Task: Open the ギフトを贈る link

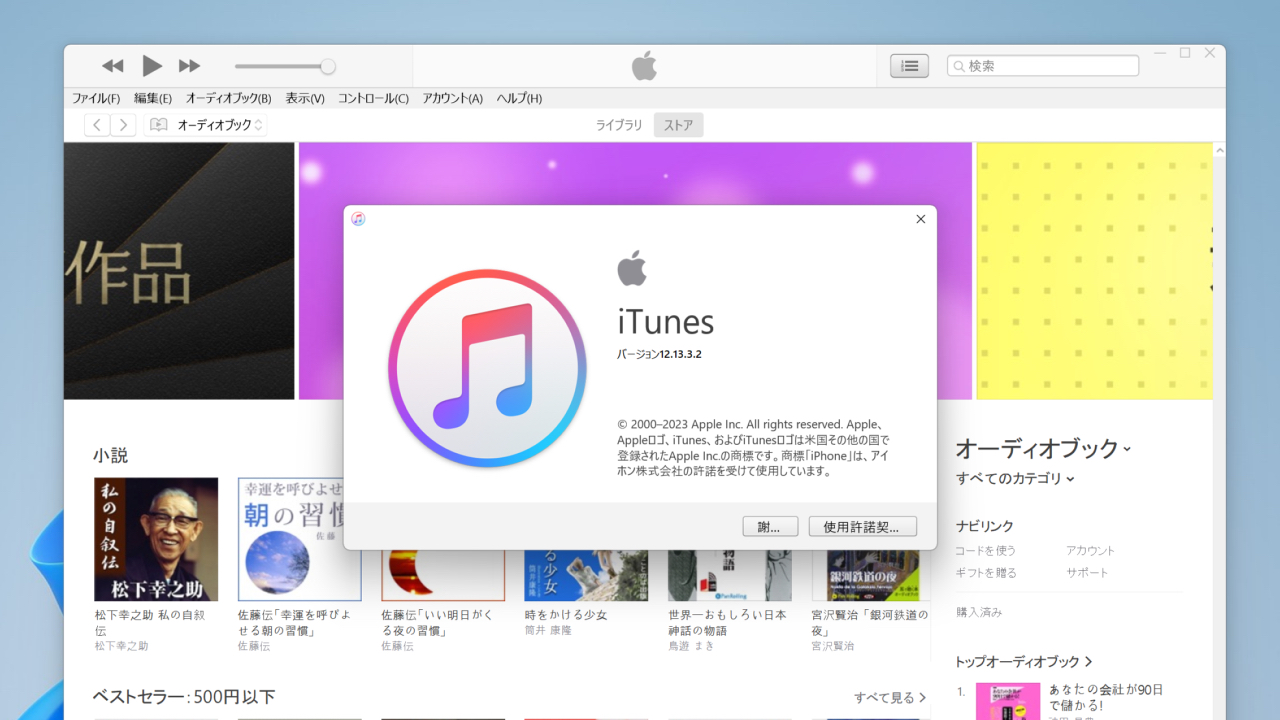Action: coord(985,573)
